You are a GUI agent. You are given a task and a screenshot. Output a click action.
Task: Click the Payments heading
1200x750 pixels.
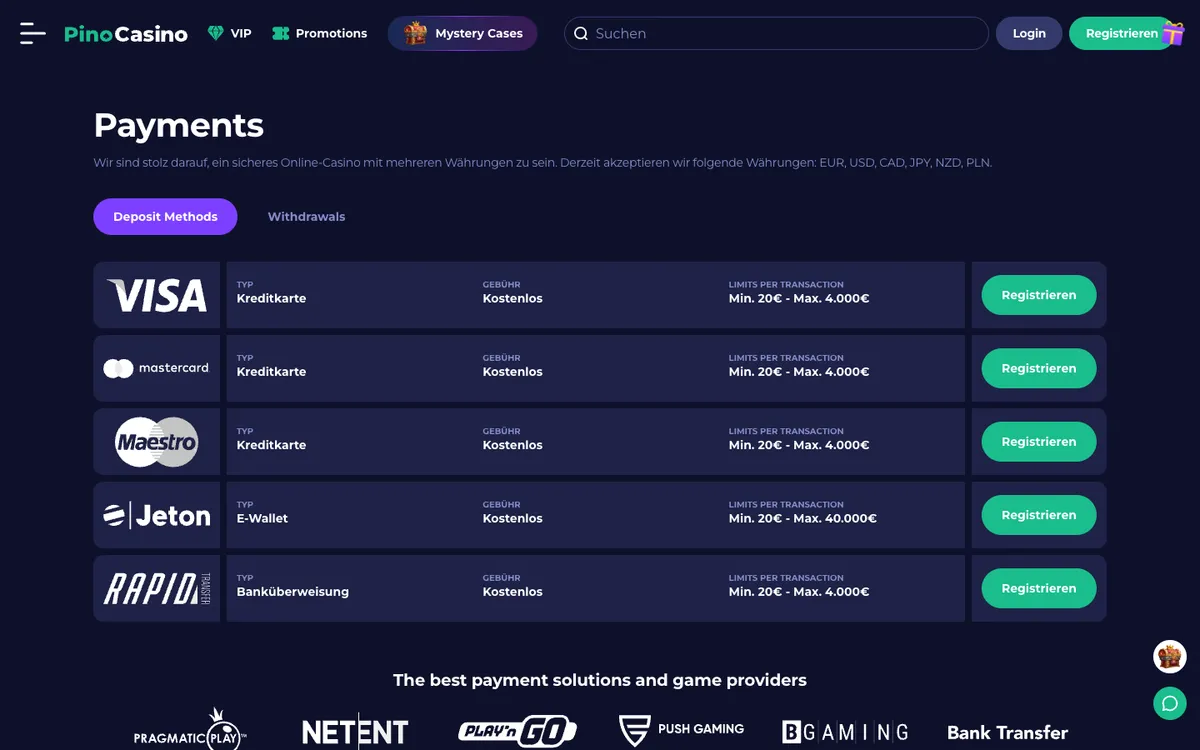(x=179, y=125)
